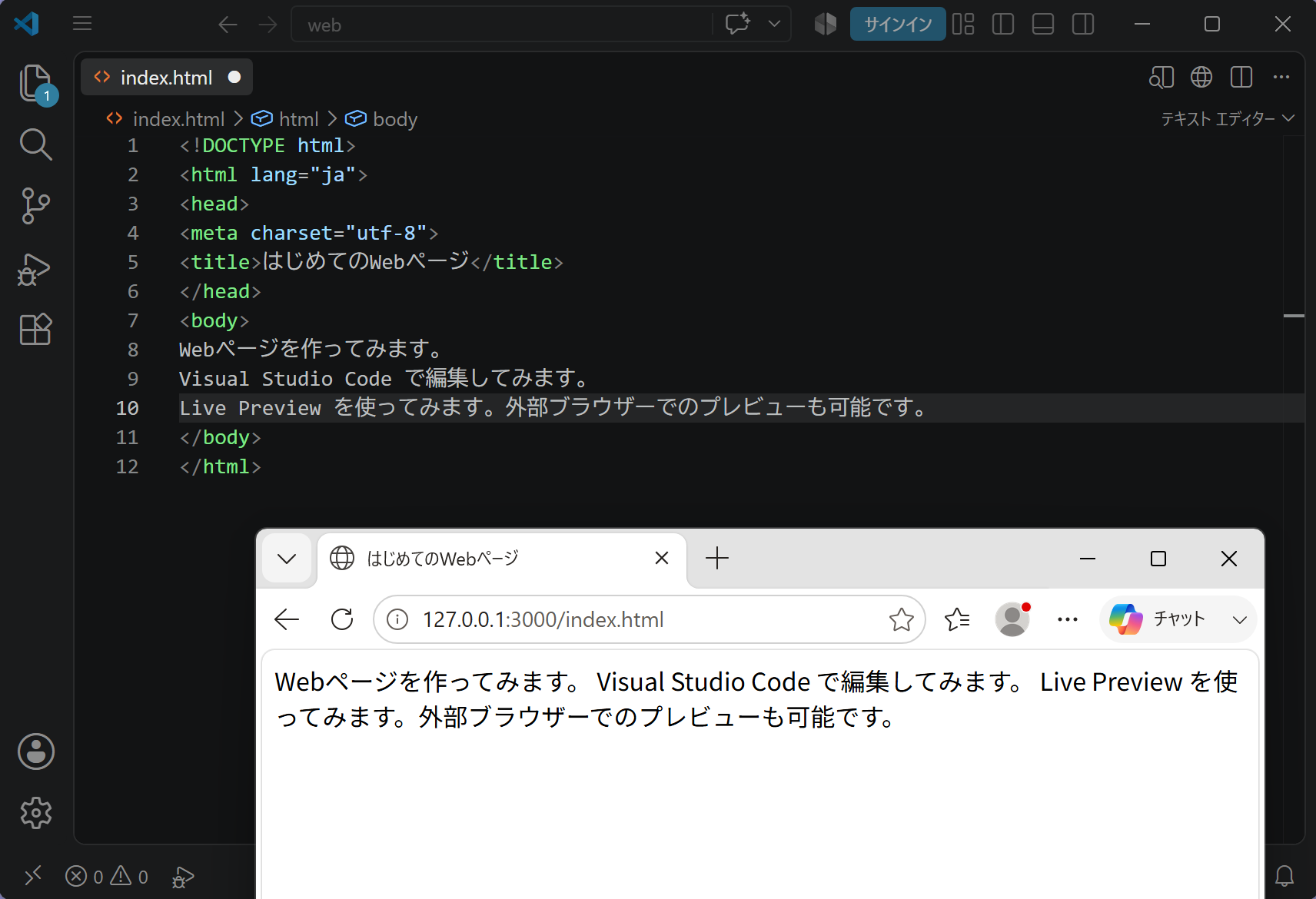The height and width of the screenshot is (899, 1316).
Task: Go forward in VS Code navigation history
Action: point(268,25)
